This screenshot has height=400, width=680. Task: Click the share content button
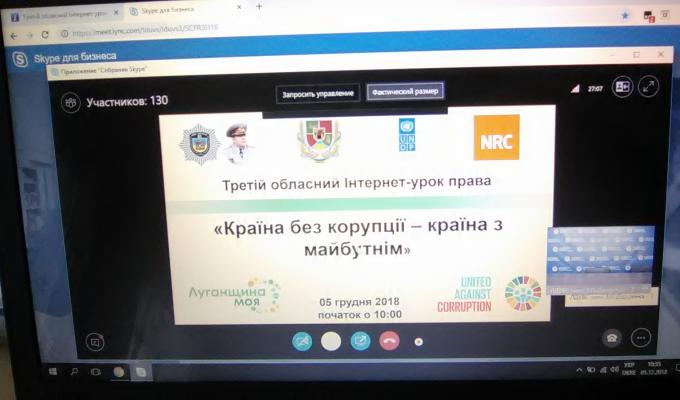click(x=360, y=341)
